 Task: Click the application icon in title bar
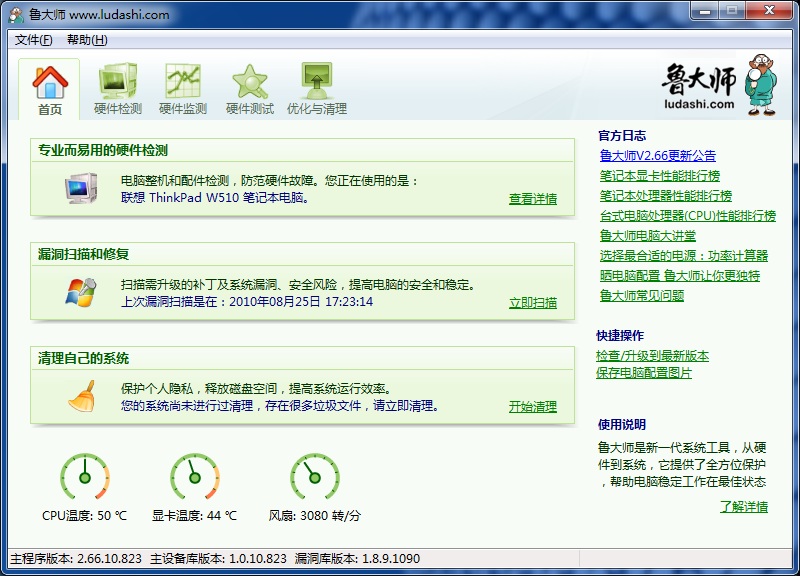click(16, 14)
